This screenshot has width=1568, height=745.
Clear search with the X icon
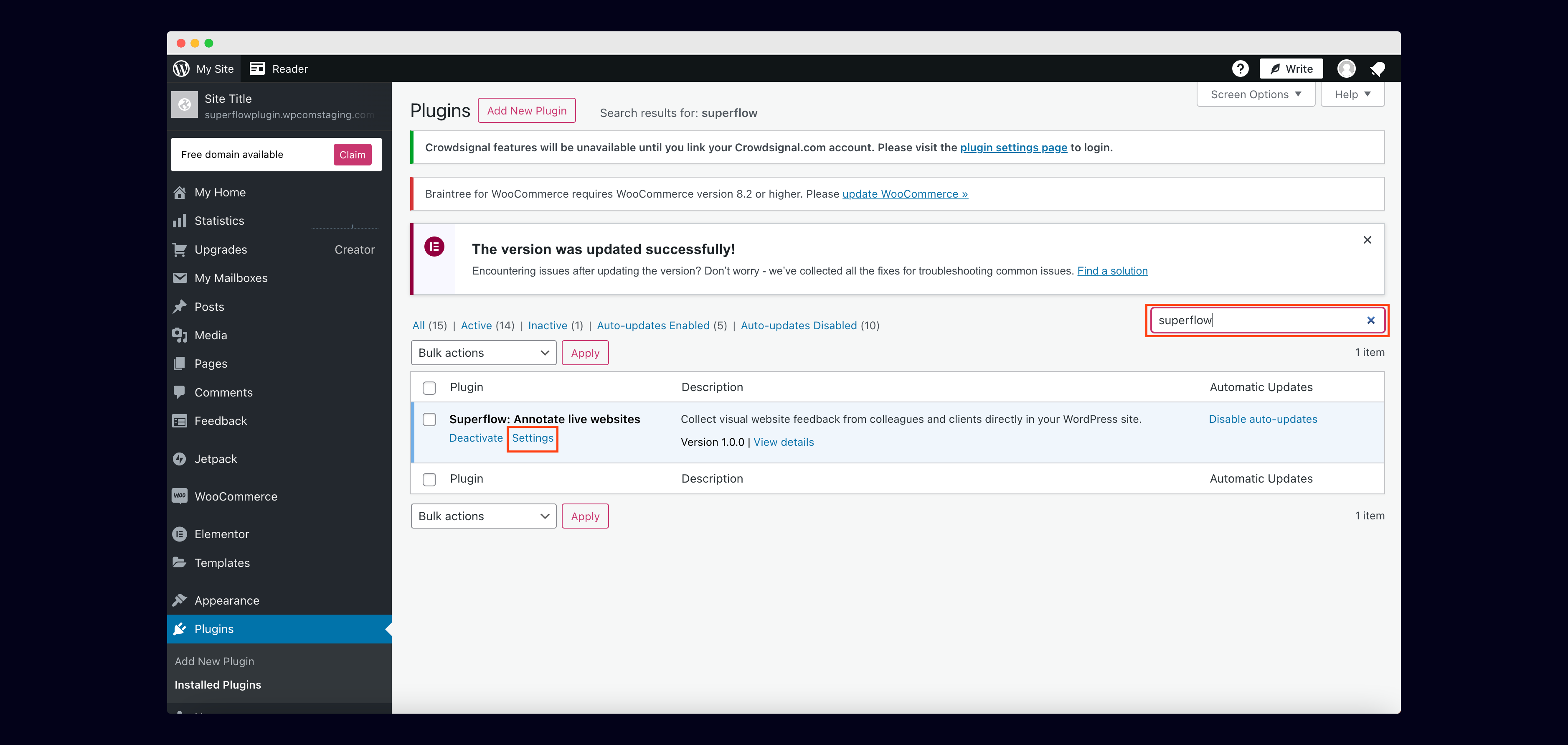pyautogui.click(x=1371, y=320)
